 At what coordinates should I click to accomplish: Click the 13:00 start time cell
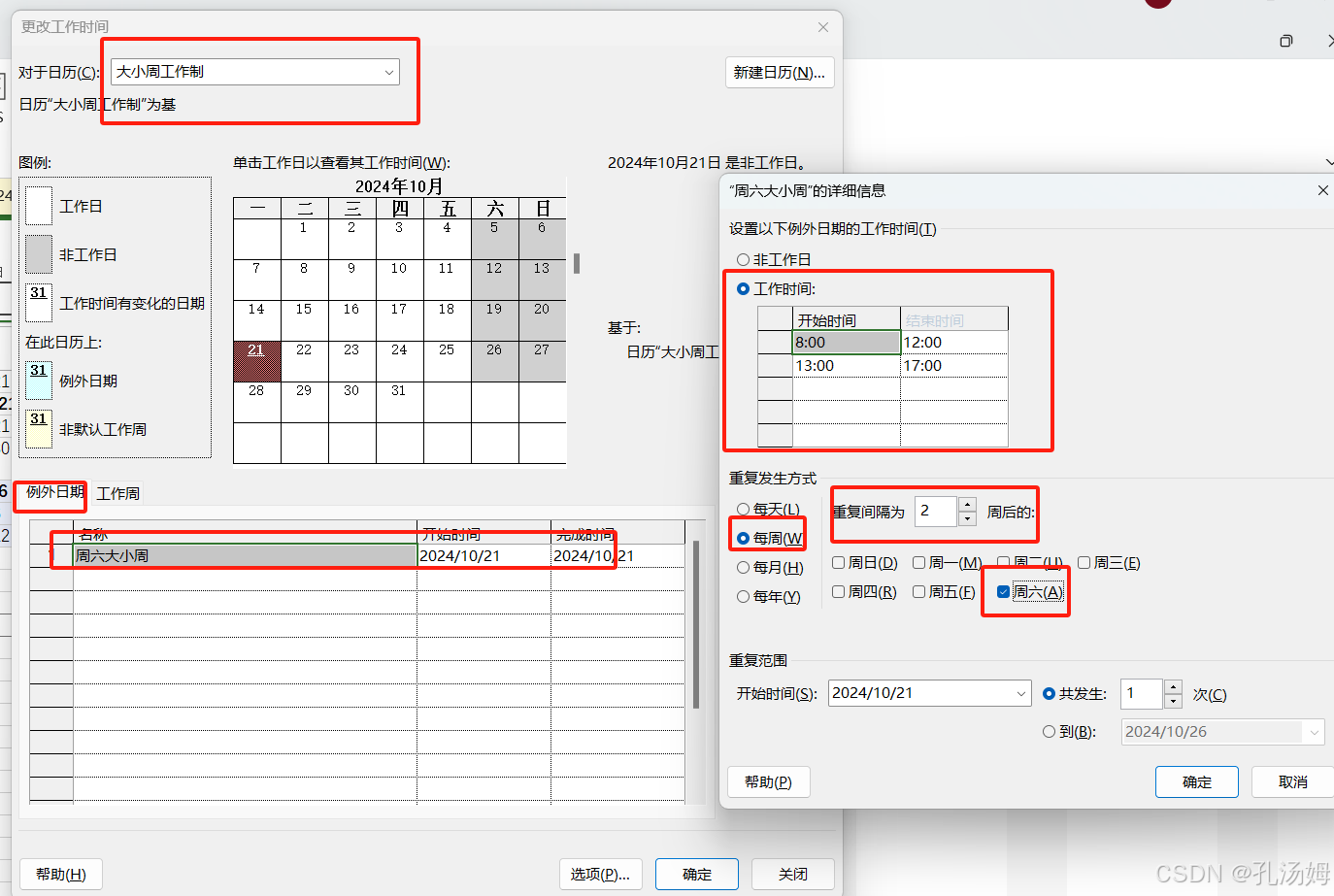(x=847, y=366)
